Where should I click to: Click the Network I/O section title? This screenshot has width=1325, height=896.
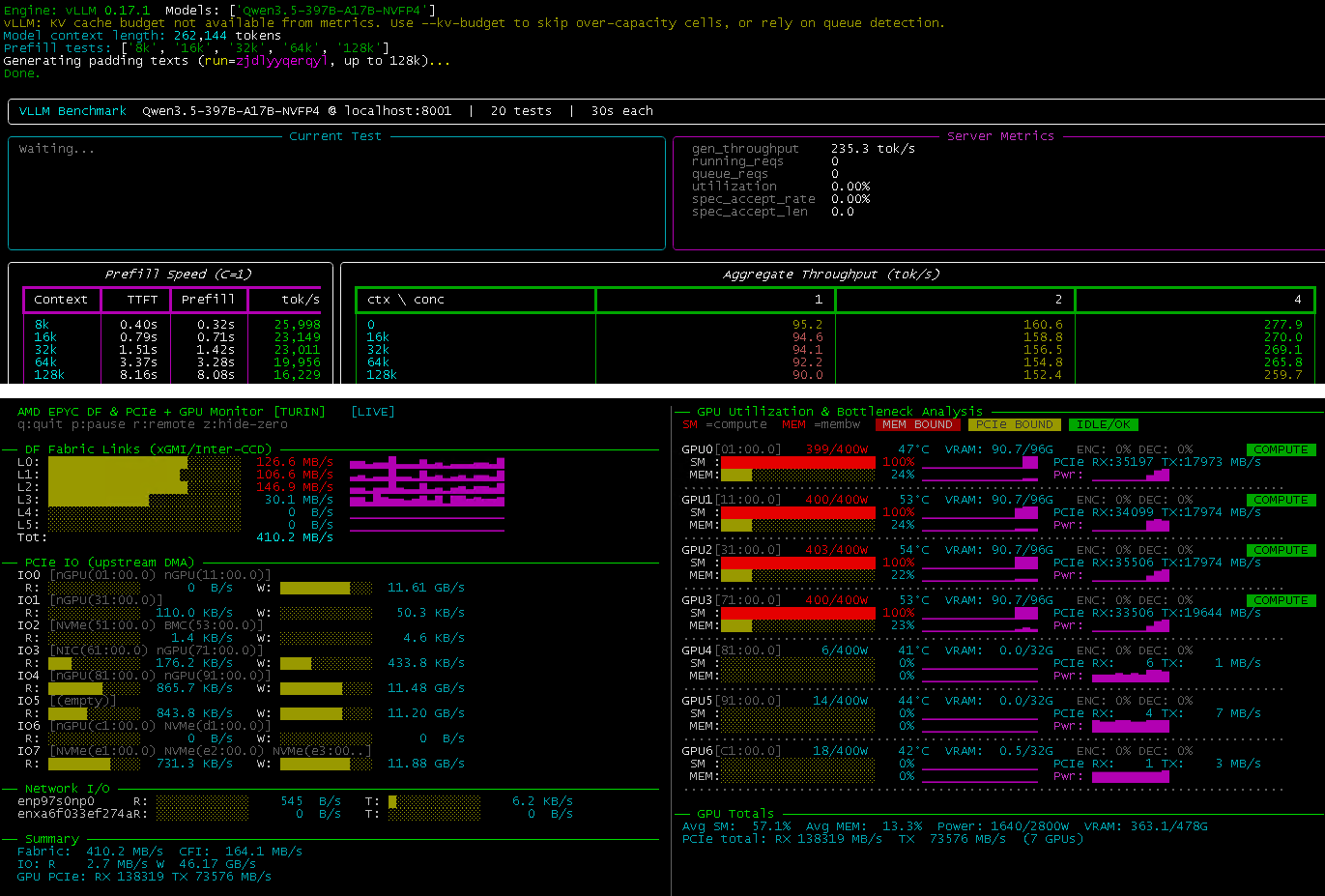click(67, 789)
